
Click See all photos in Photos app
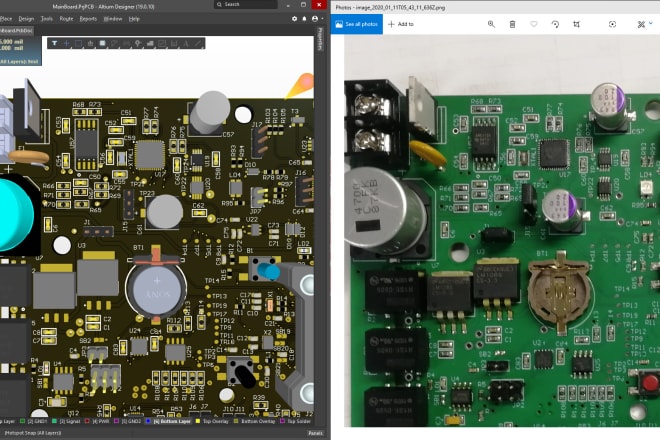(x=357, y=24)
